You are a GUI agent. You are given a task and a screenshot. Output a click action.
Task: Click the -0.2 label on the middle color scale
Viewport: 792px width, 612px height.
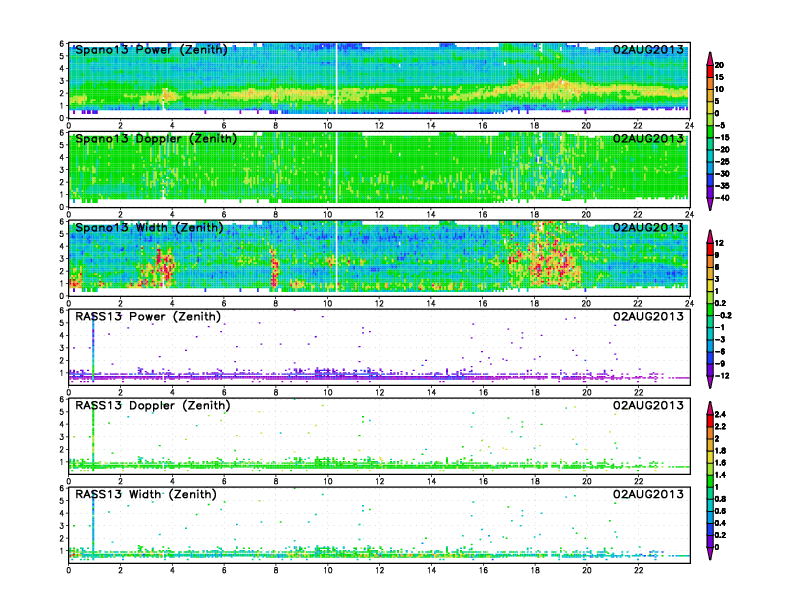click(x=723, y=316)
